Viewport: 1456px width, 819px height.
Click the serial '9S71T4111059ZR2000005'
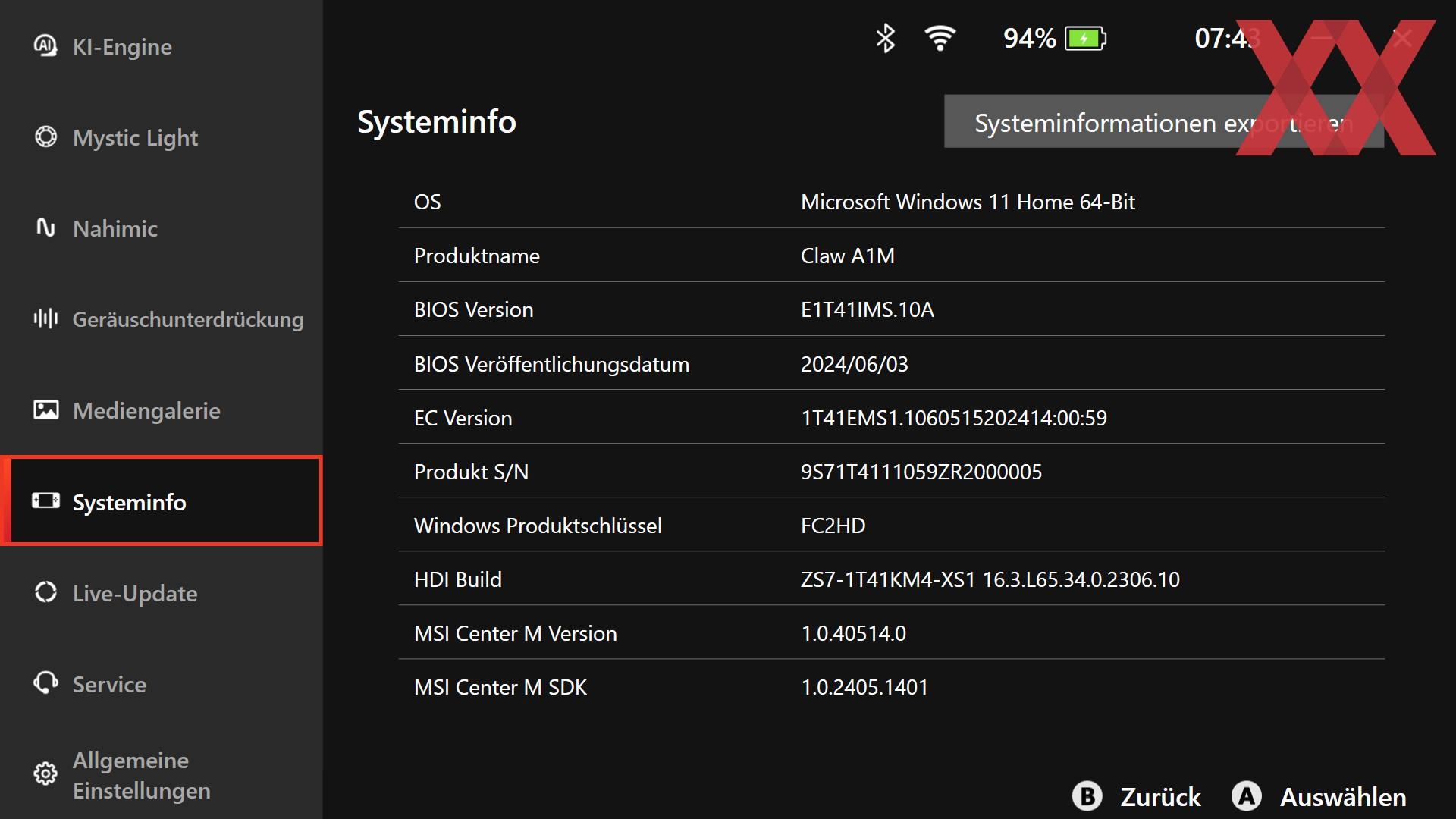(x=921, y=472)
